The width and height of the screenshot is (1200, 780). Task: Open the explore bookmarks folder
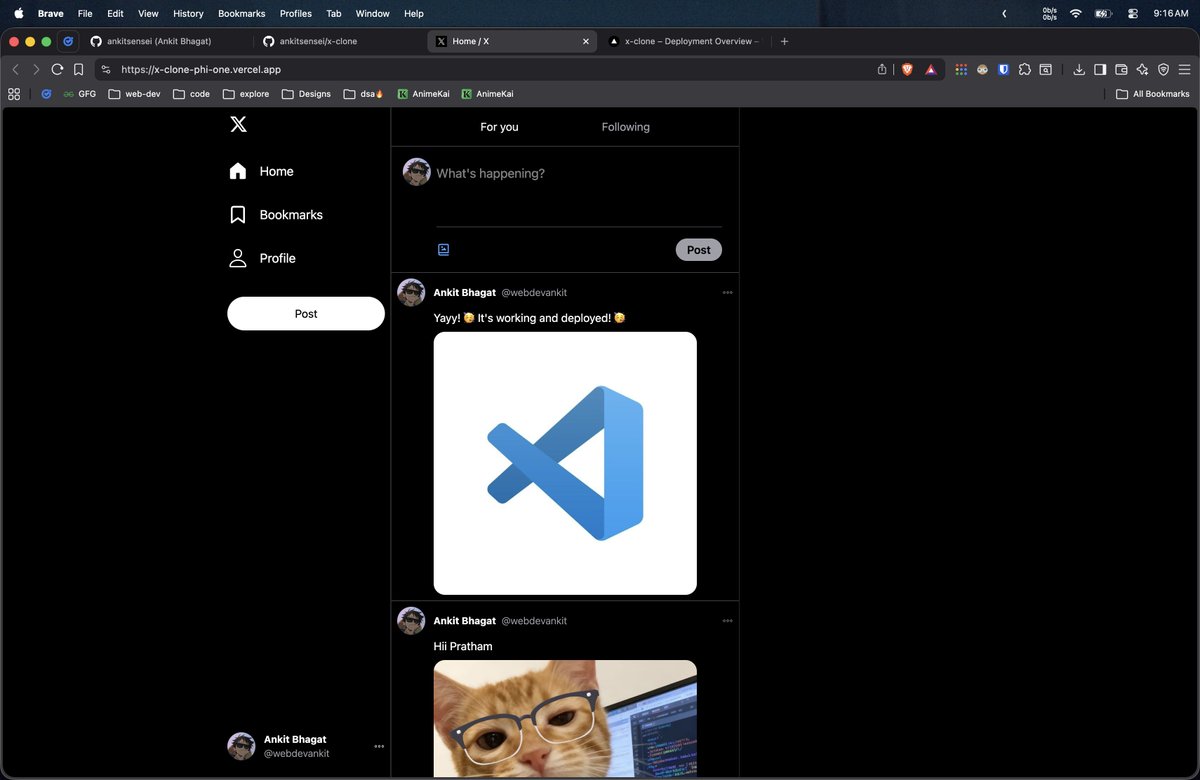pos(246,94)
